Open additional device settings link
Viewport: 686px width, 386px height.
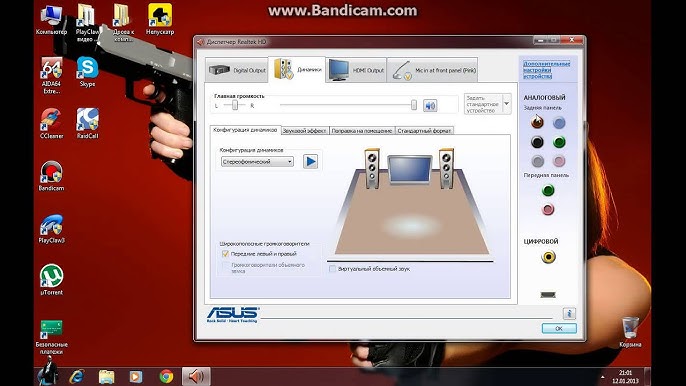click(546, 70)
